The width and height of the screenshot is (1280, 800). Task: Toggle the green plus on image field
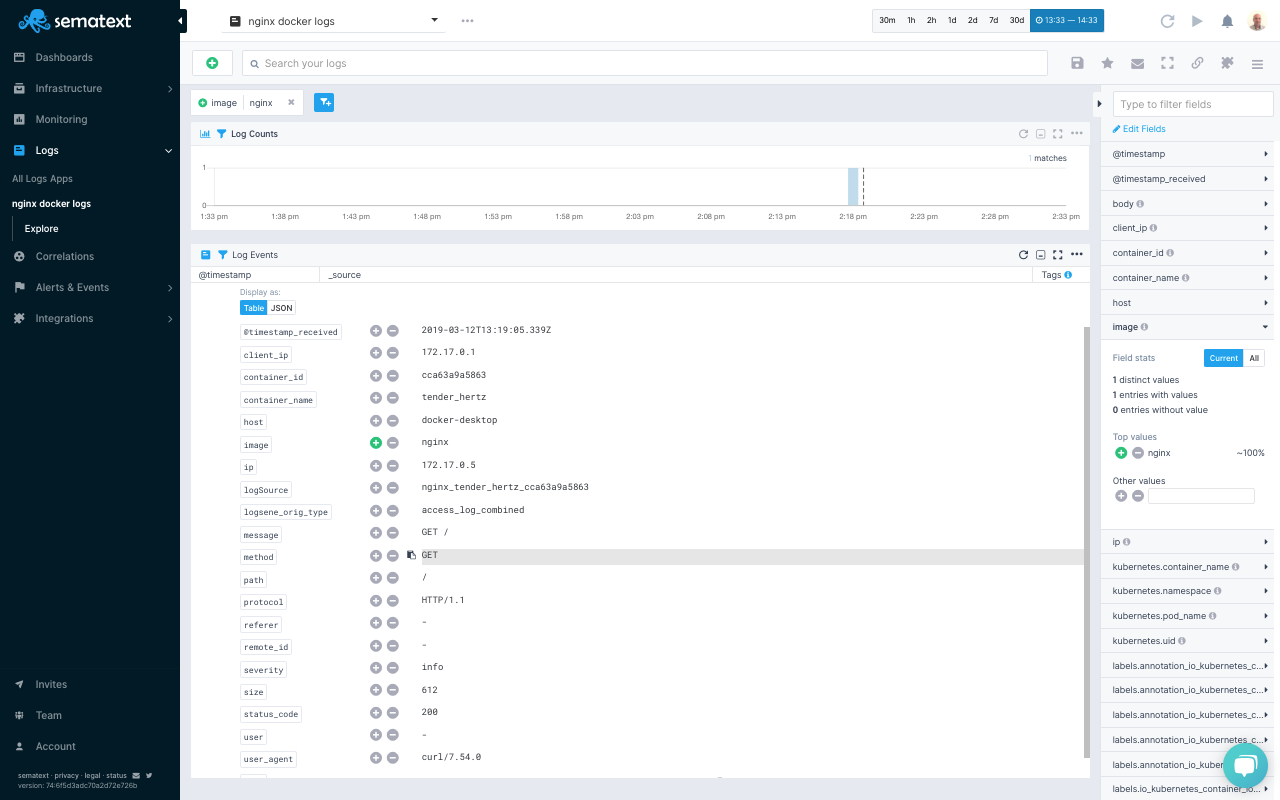coord(376,443)
